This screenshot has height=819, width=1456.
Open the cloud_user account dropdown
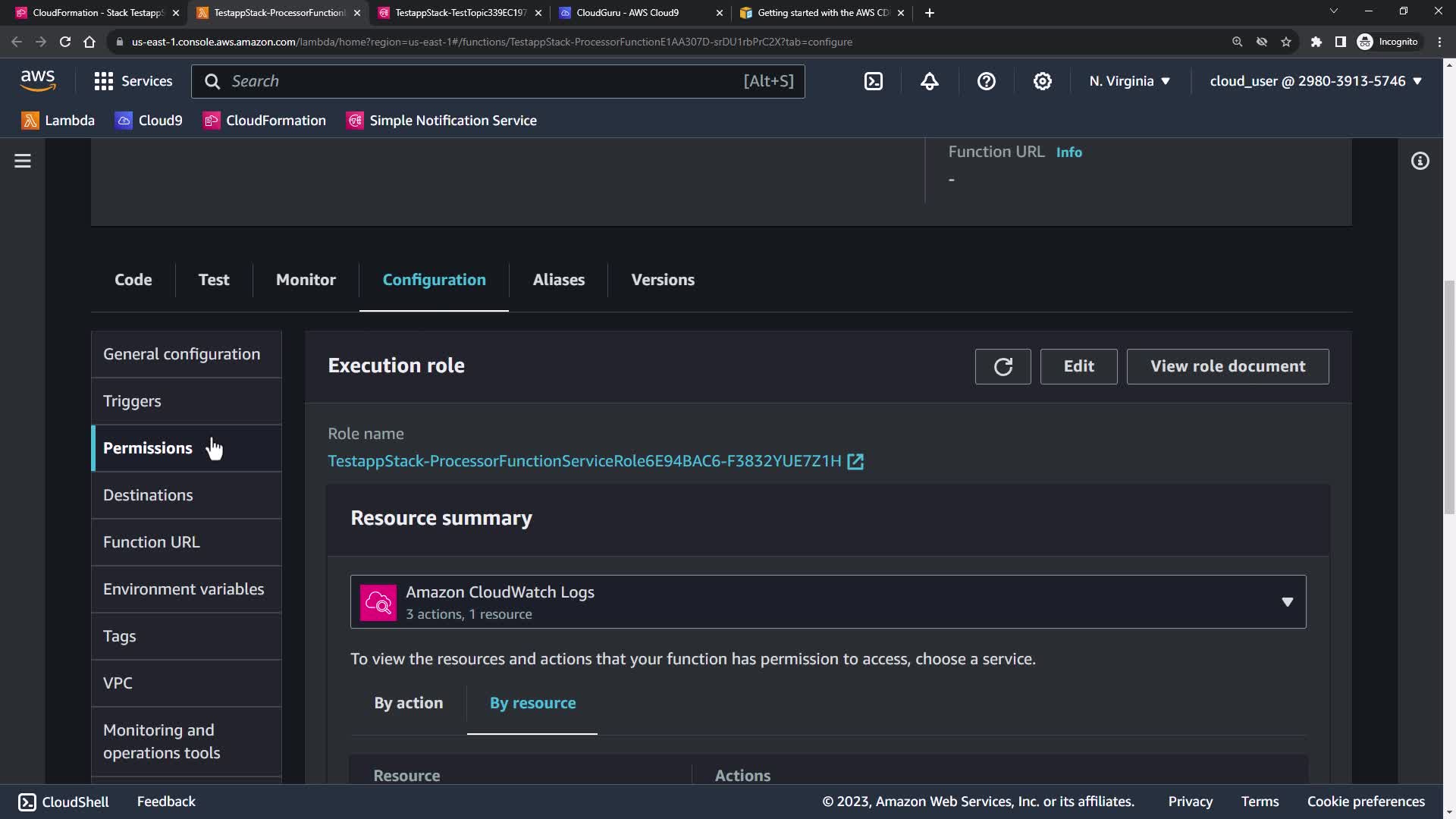(x=1315, y=81)
